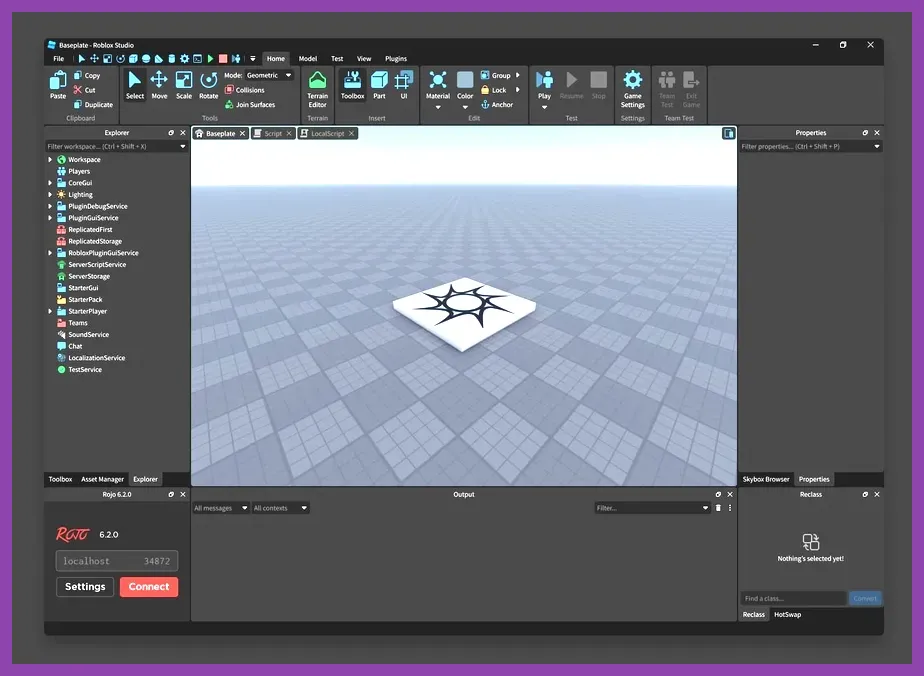Switch to the View ribbon tab
The height and width of the screenshot is (676, 924).
(x=364, y=58)
